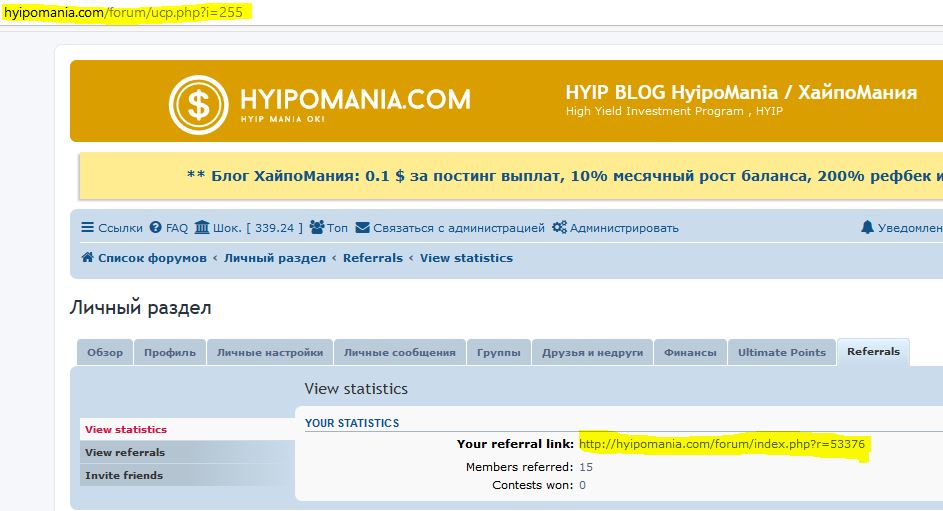Image resolution: width=943 pixels, height=511 pixels.
Task: Open the Ссылки hamburger menu icon
Action: [x=88, y=228]
